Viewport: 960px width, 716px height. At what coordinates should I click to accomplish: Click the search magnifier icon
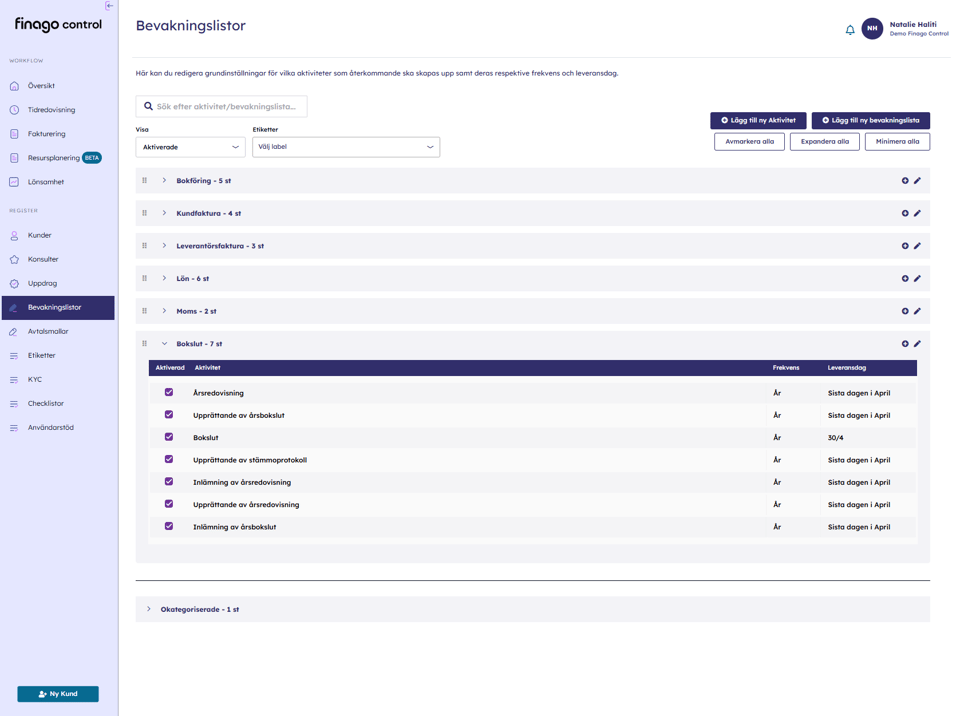tap(148, 106)
